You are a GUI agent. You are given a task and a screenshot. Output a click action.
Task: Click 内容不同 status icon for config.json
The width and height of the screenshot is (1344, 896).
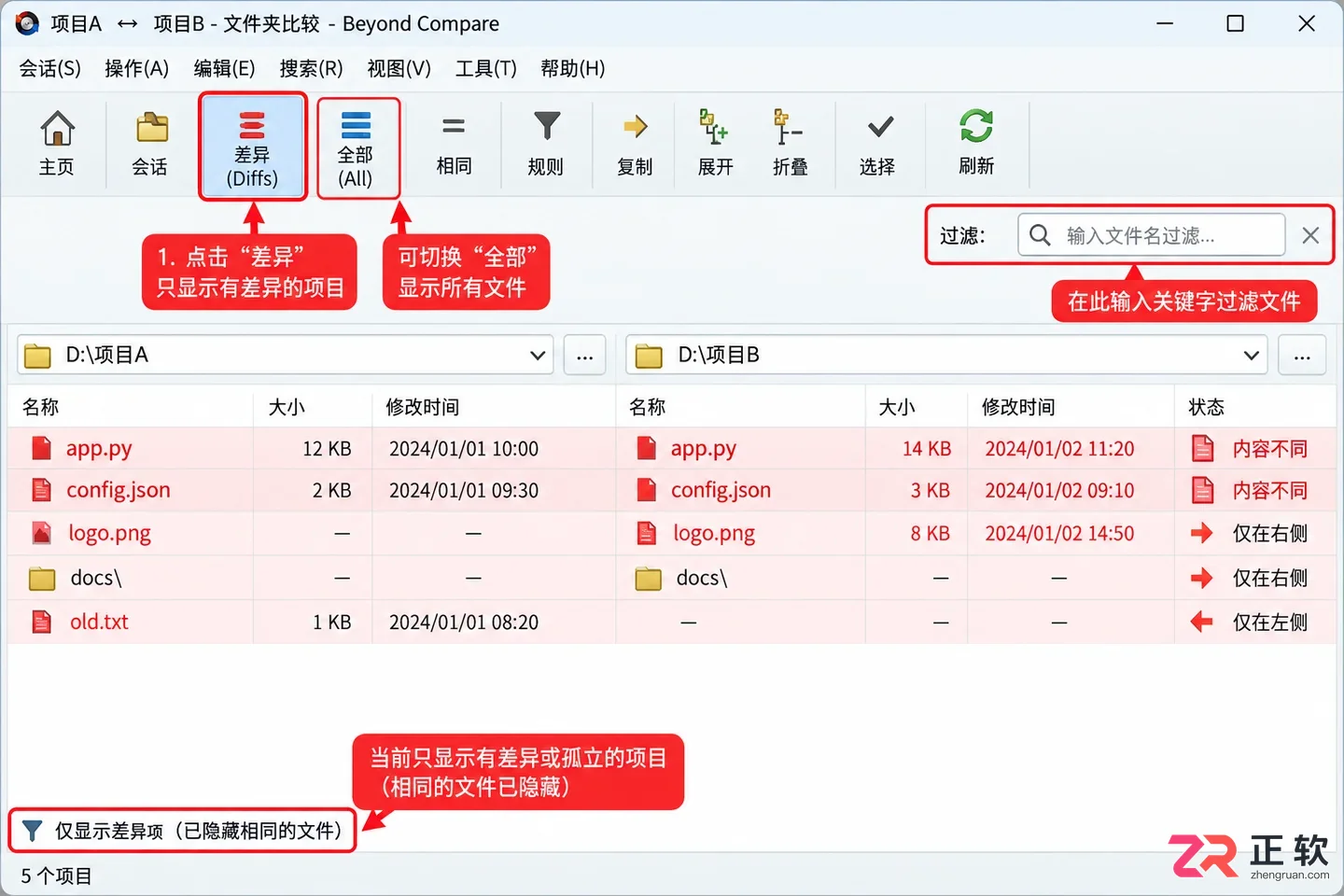click(1203, 490)
